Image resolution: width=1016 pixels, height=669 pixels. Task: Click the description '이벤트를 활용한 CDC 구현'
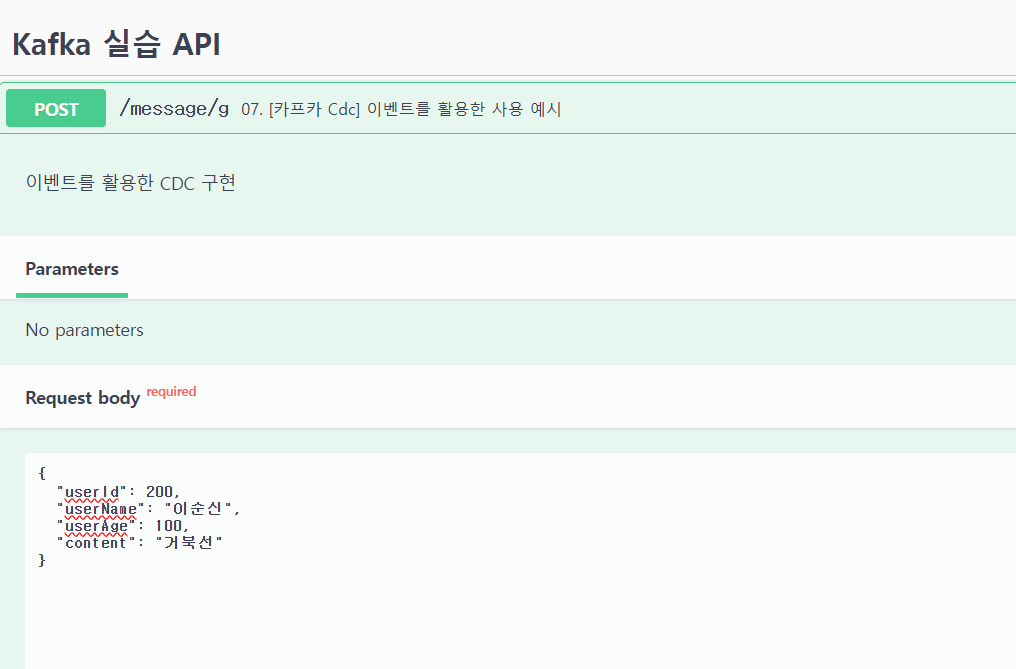[x=130, y=183]
